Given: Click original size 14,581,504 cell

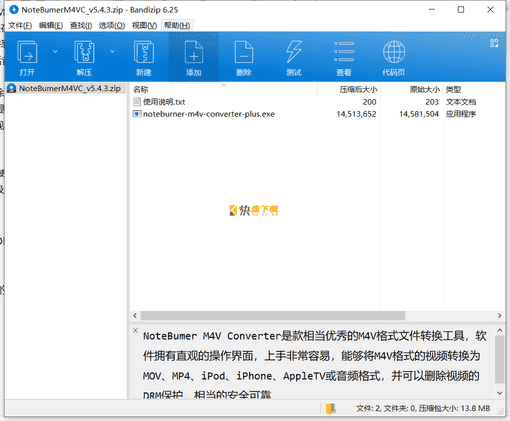Looking at the screenshot, I should [x=419, y=114].
